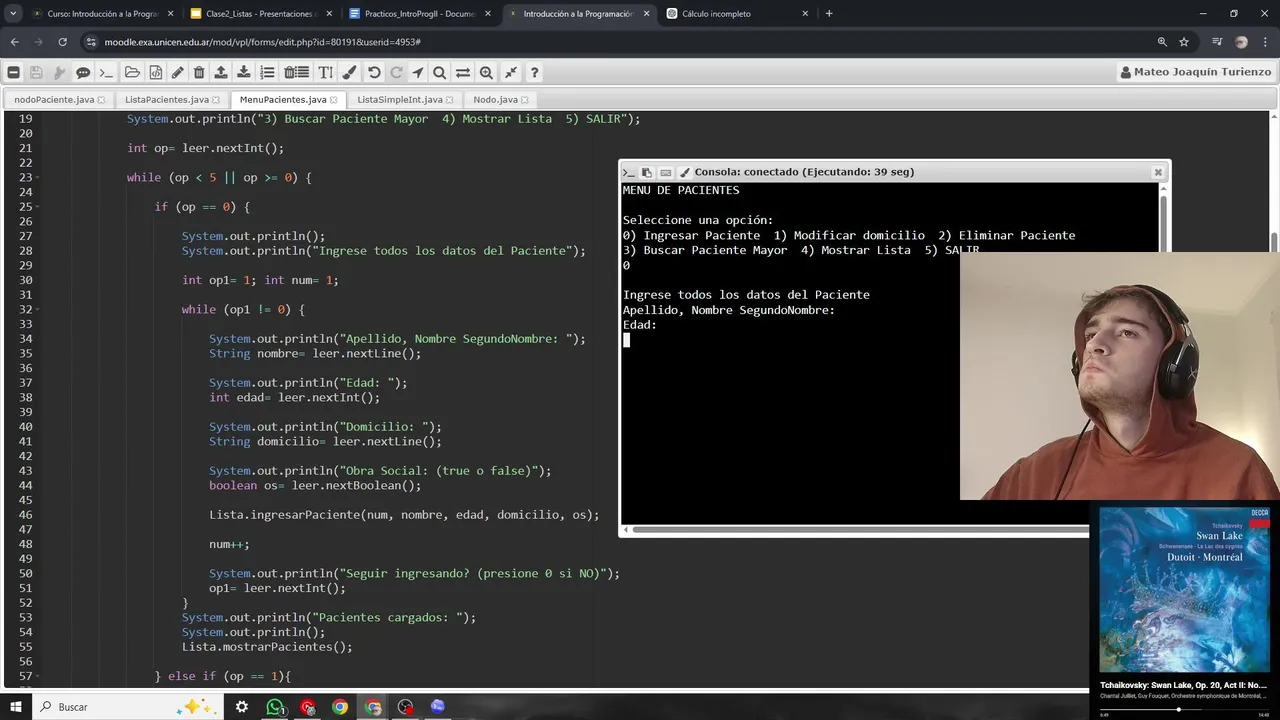
Task: Click code line 46 Lista.ingresarPaciente
Action: tap(404, 515)
